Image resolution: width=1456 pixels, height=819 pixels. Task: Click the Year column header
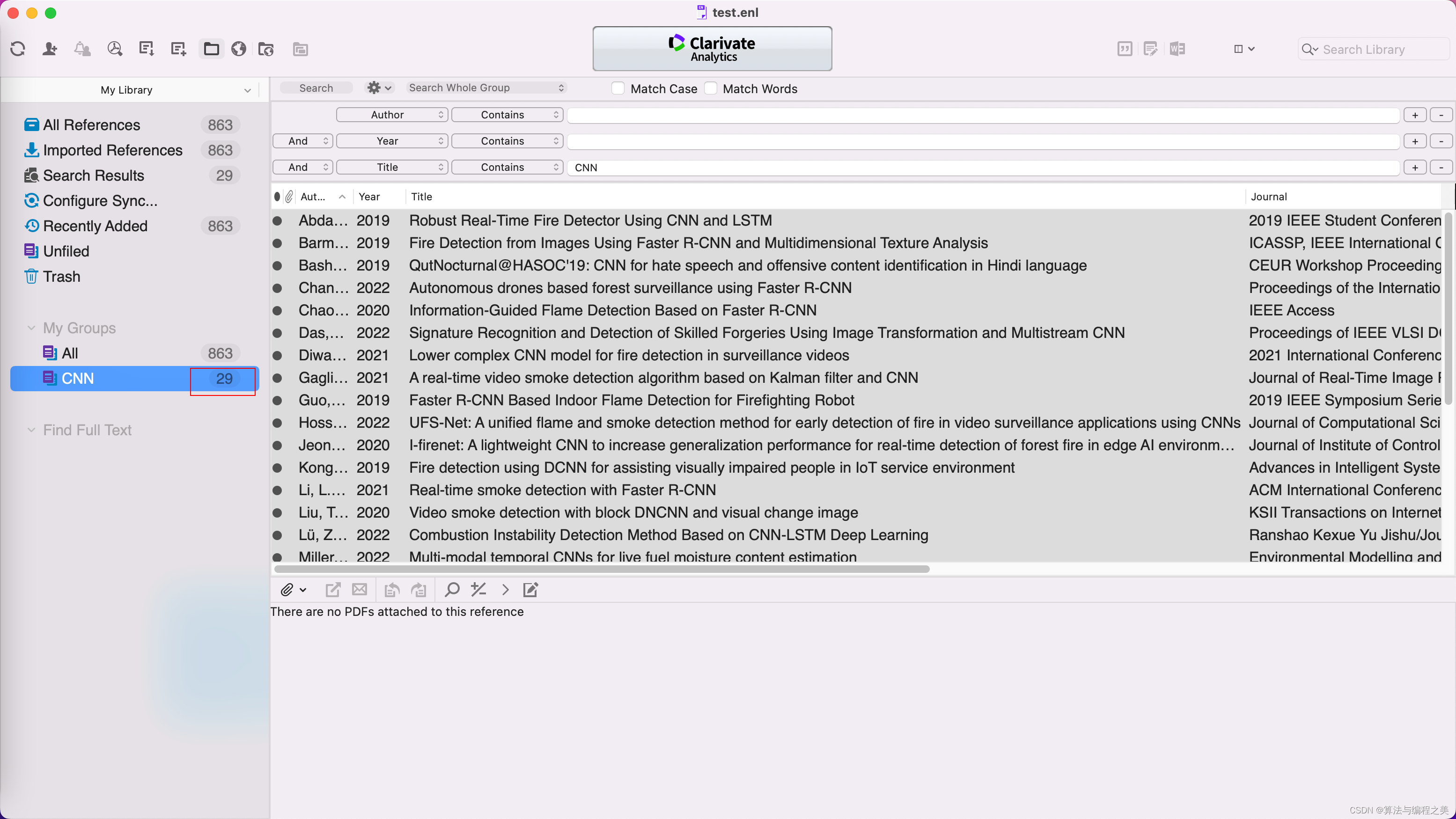pyautogui.click(x=369, y=197)
